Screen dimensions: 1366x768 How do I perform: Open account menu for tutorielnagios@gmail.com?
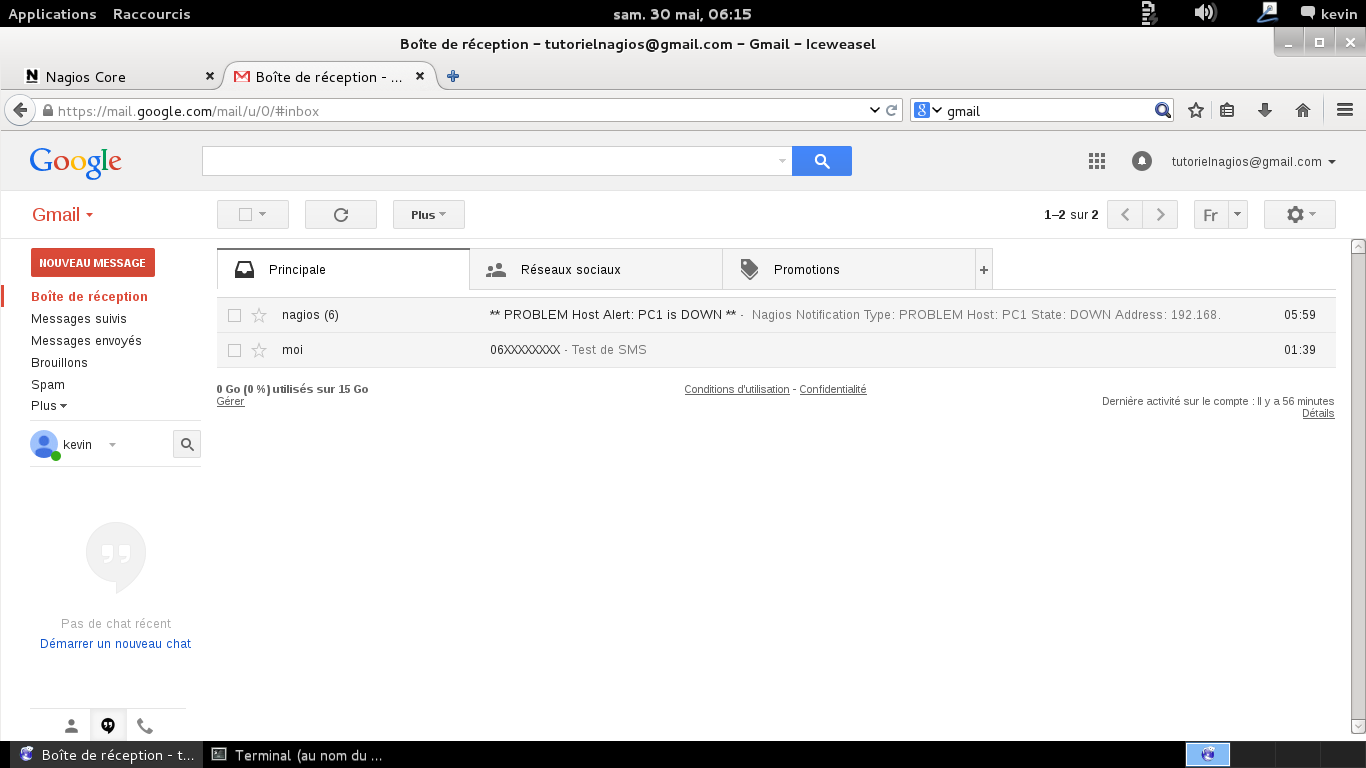1254,161
